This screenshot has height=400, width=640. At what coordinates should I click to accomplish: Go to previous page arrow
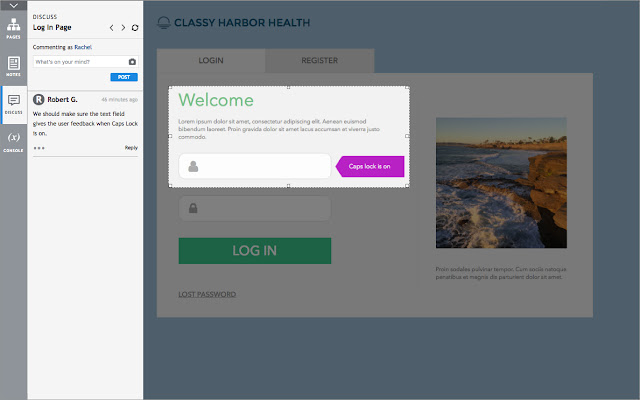click(x=111, y=28)
